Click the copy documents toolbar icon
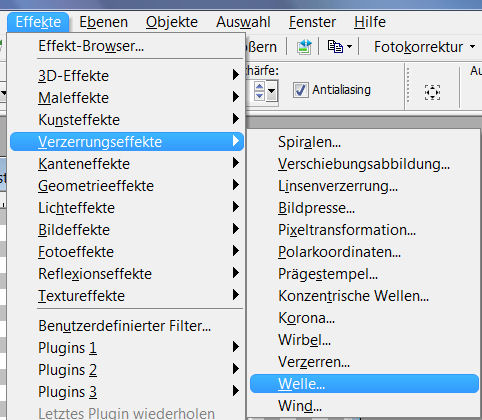This screenshot has width=482, height=420. pos(335,47)
